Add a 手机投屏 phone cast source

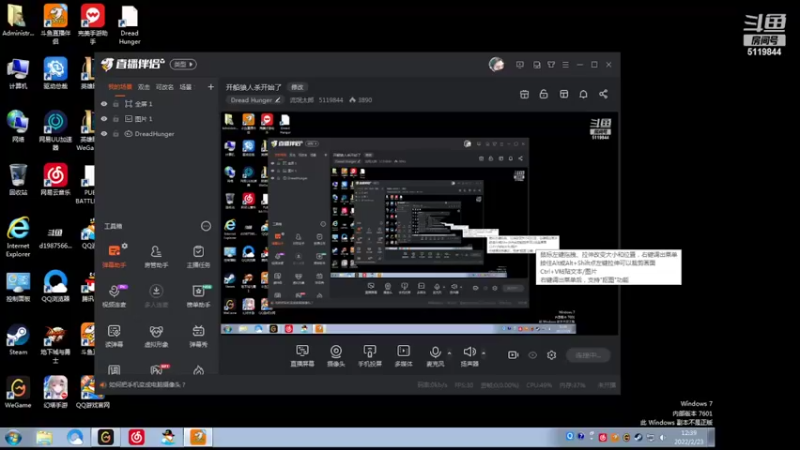369,356
